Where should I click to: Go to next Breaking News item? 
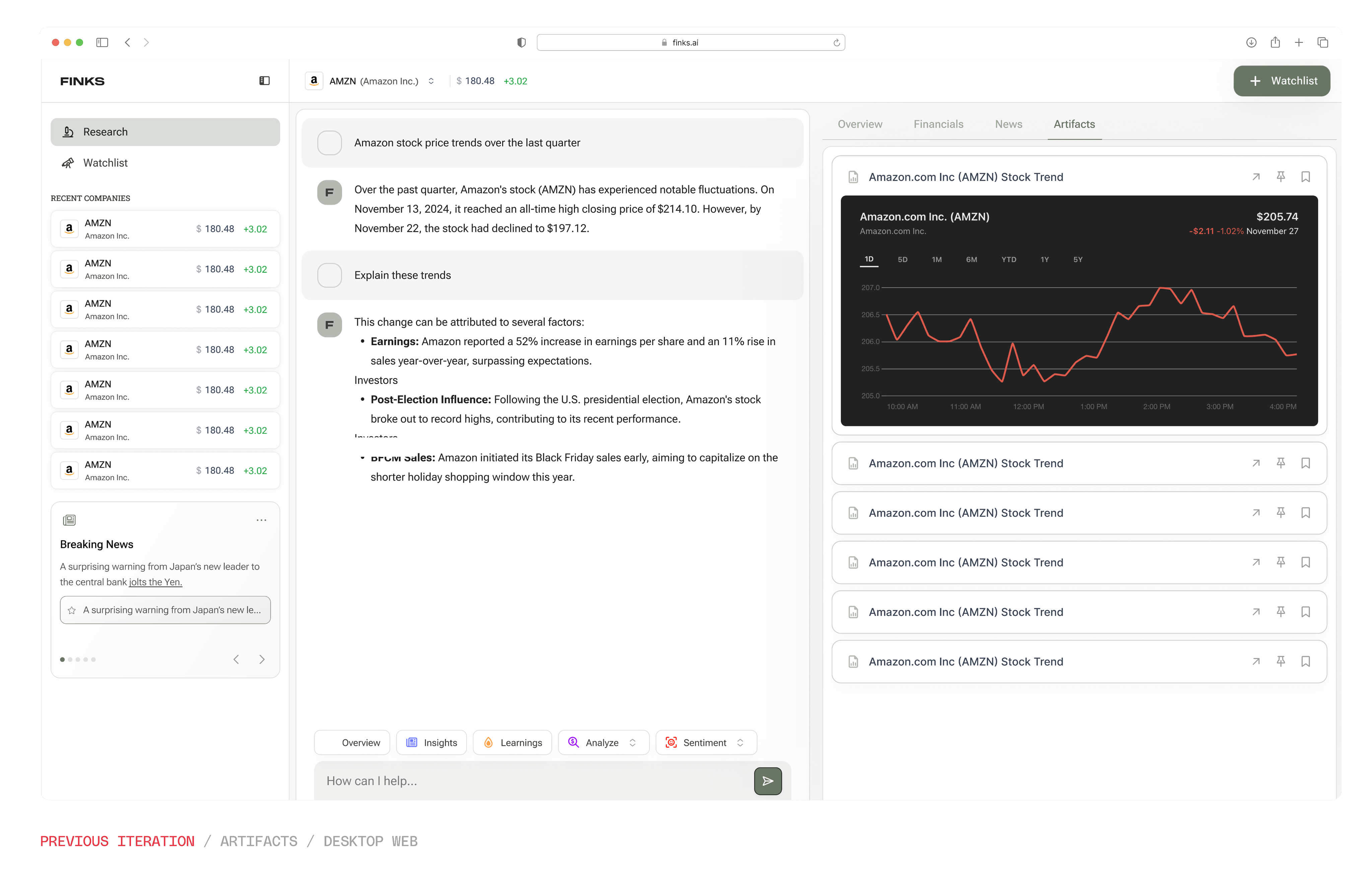click(262, 659)
